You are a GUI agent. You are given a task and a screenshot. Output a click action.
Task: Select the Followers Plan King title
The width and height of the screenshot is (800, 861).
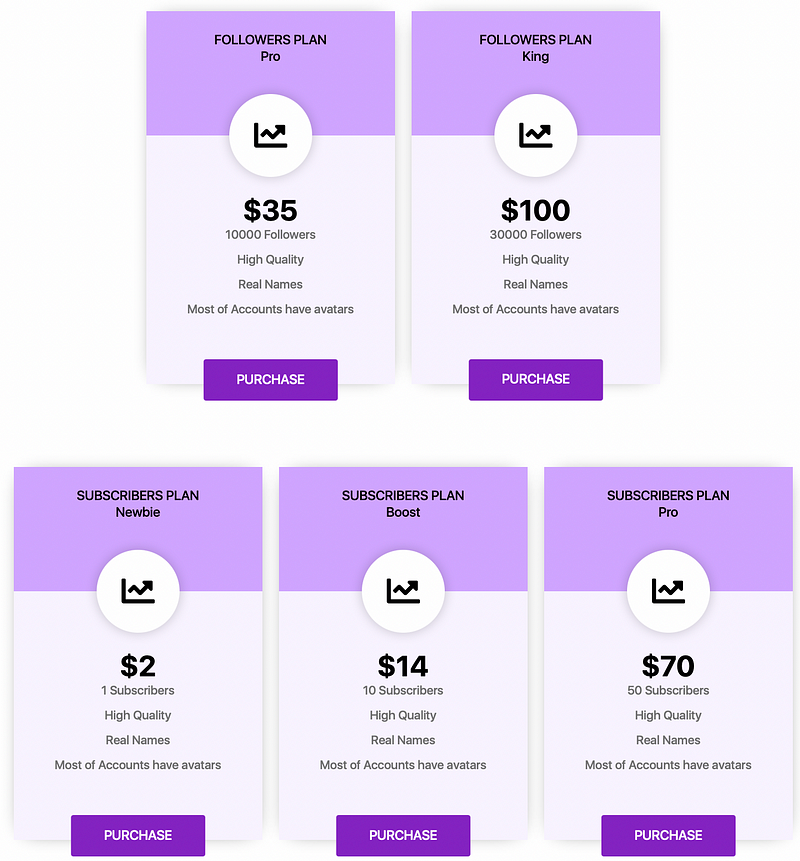coord(535,48)
